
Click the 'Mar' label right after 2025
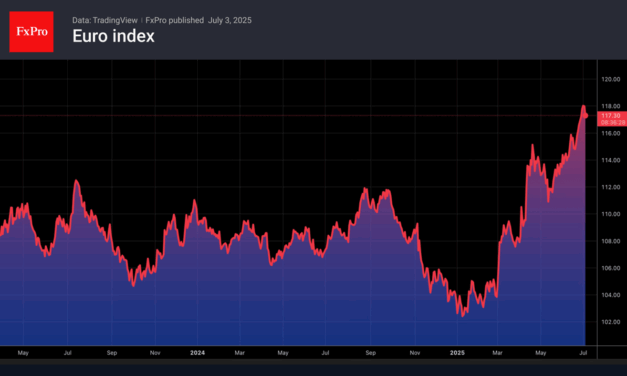[497, 353]
